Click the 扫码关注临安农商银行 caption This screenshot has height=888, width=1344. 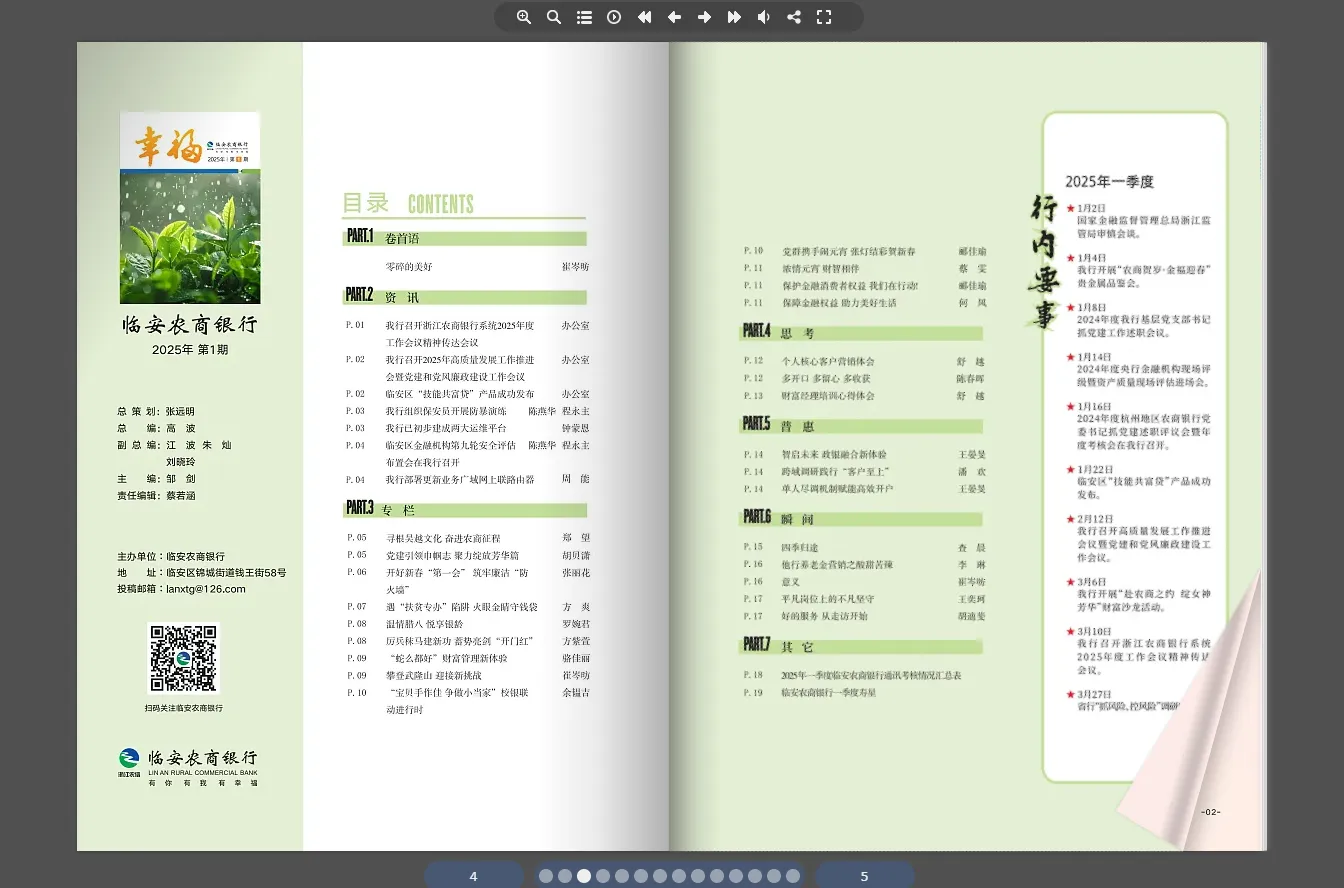coord(183,708)
